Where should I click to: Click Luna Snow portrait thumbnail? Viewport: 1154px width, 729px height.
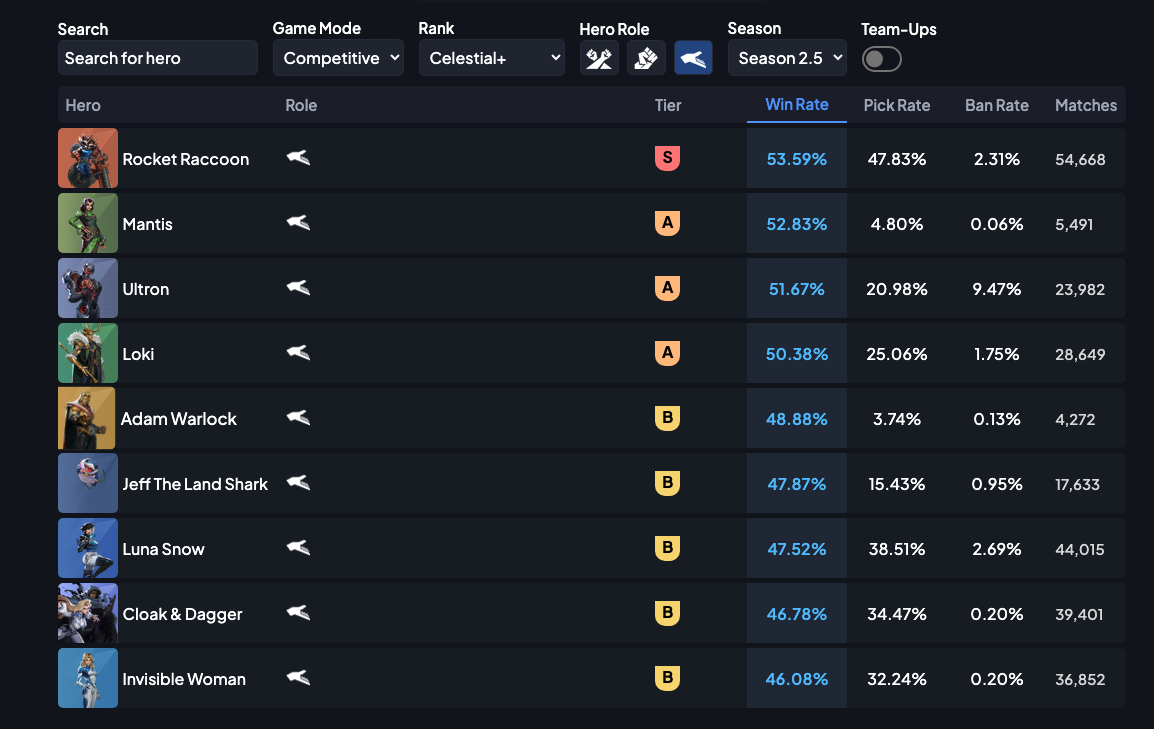pyautogui.click(x=88, y=548)
